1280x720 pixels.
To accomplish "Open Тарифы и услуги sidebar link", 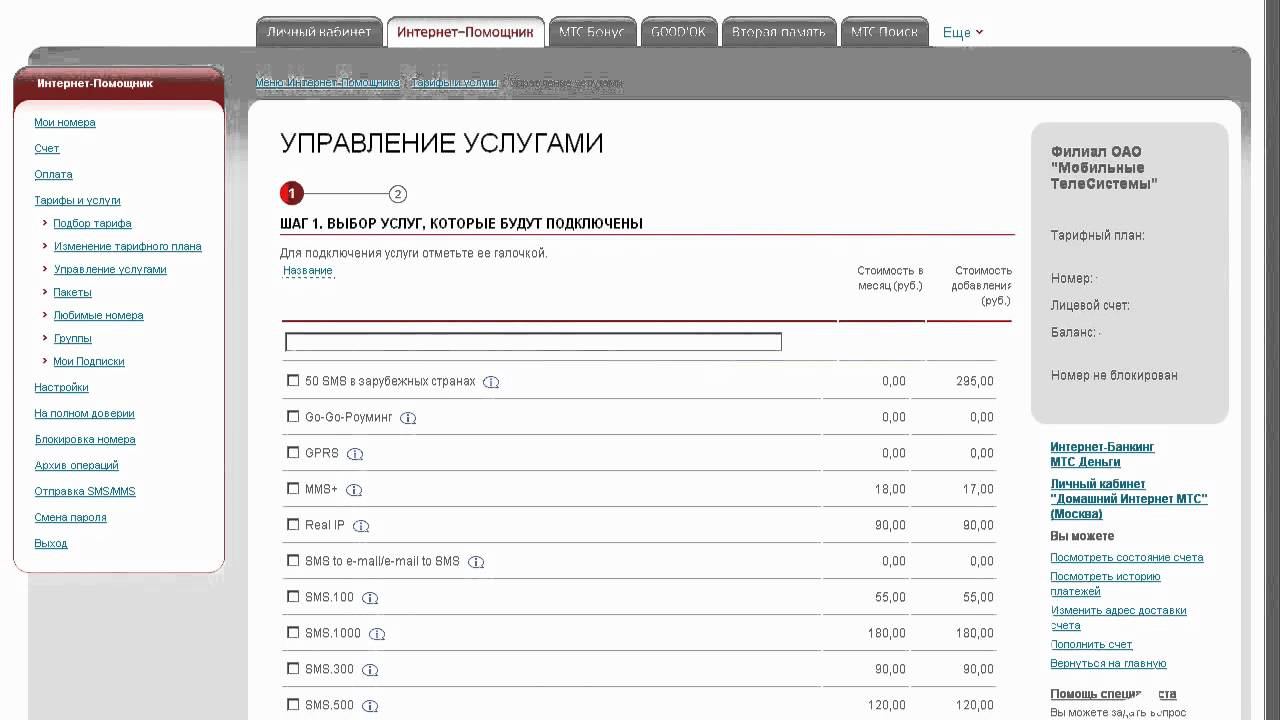I will [x=77, y=200].
